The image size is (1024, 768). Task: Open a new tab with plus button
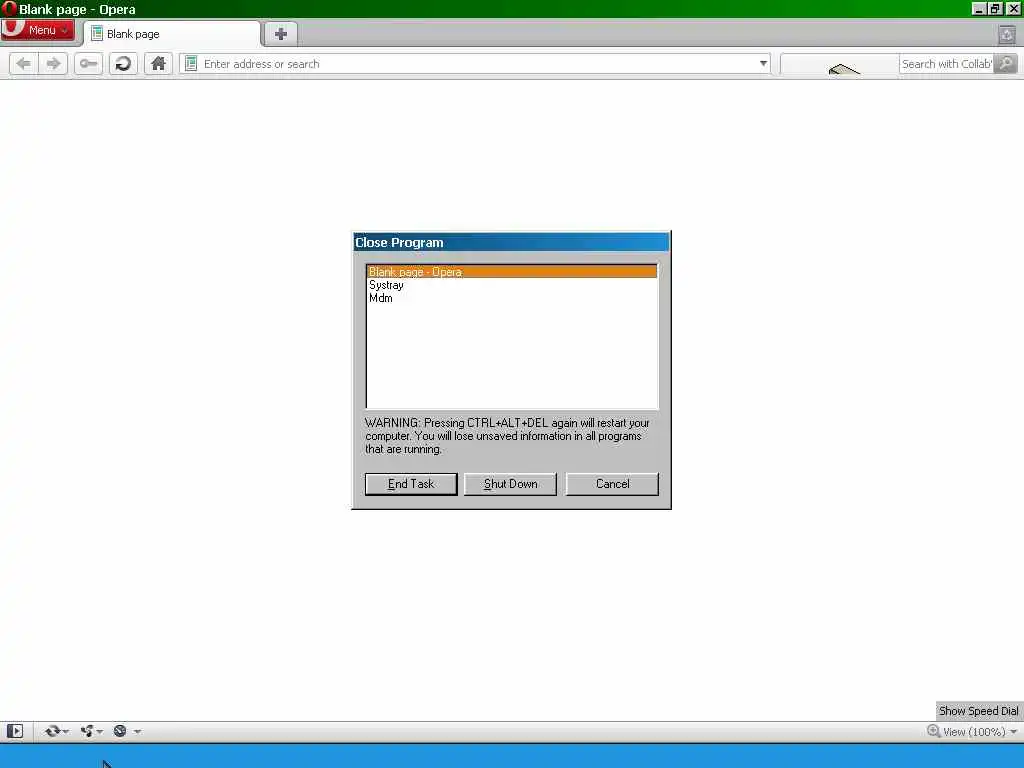point(281,34)
